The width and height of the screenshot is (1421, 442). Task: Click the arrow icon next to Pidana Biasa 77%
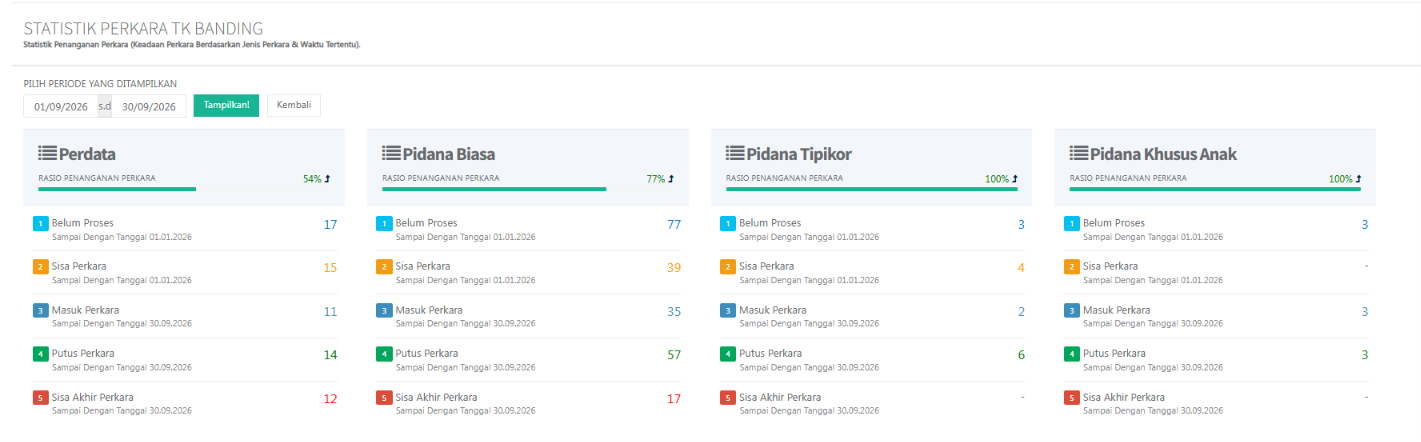coord(671,179)
